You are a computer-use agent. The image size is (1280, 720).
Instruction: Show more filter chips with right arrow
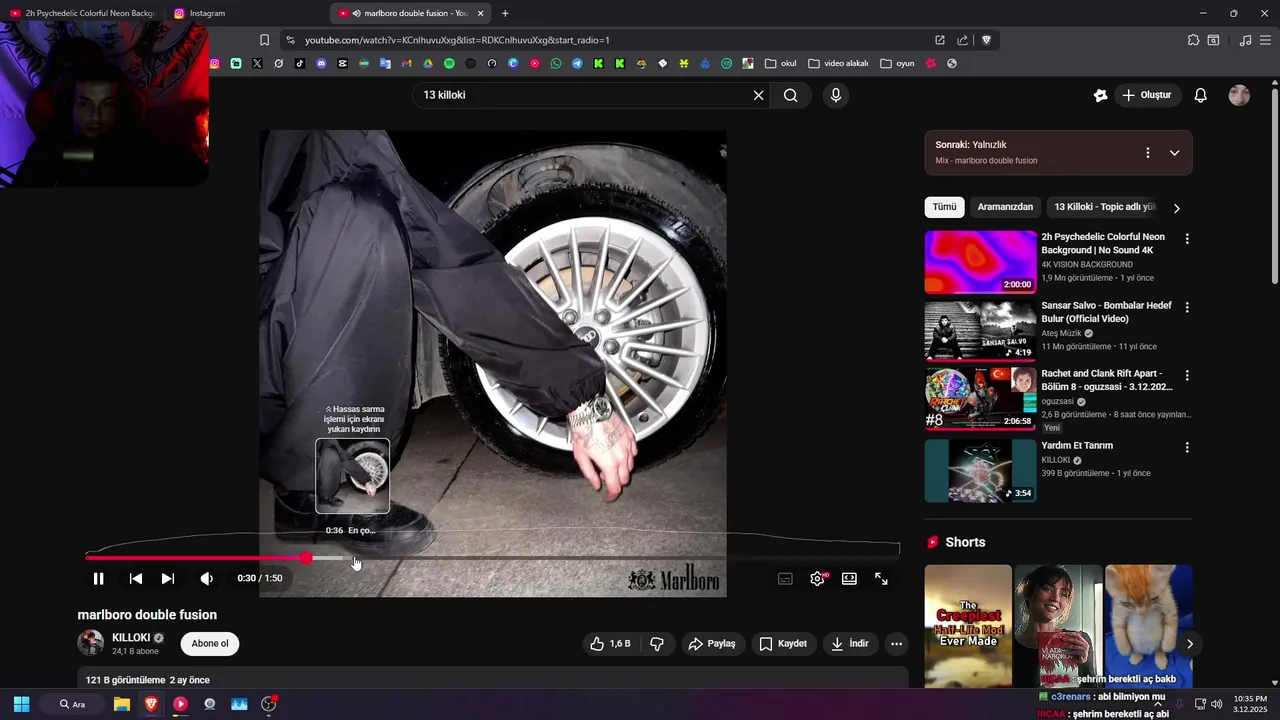1176,208
